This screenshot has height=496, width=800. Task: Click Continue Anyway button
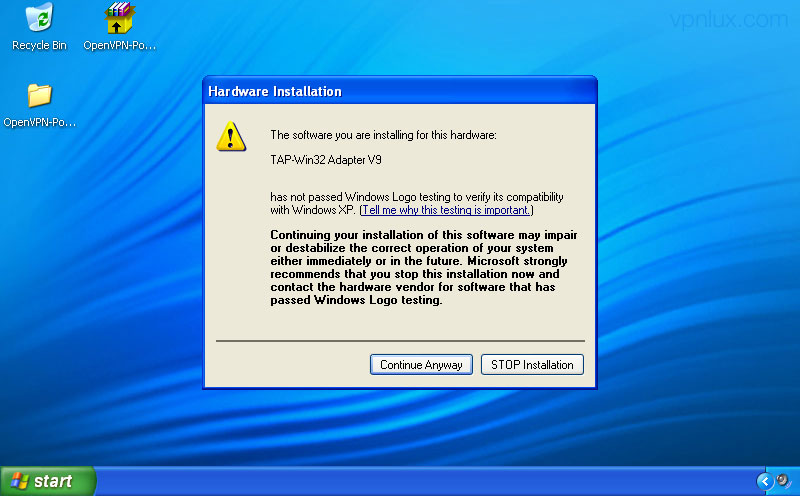pyautogui.click(x=421, y=365)
